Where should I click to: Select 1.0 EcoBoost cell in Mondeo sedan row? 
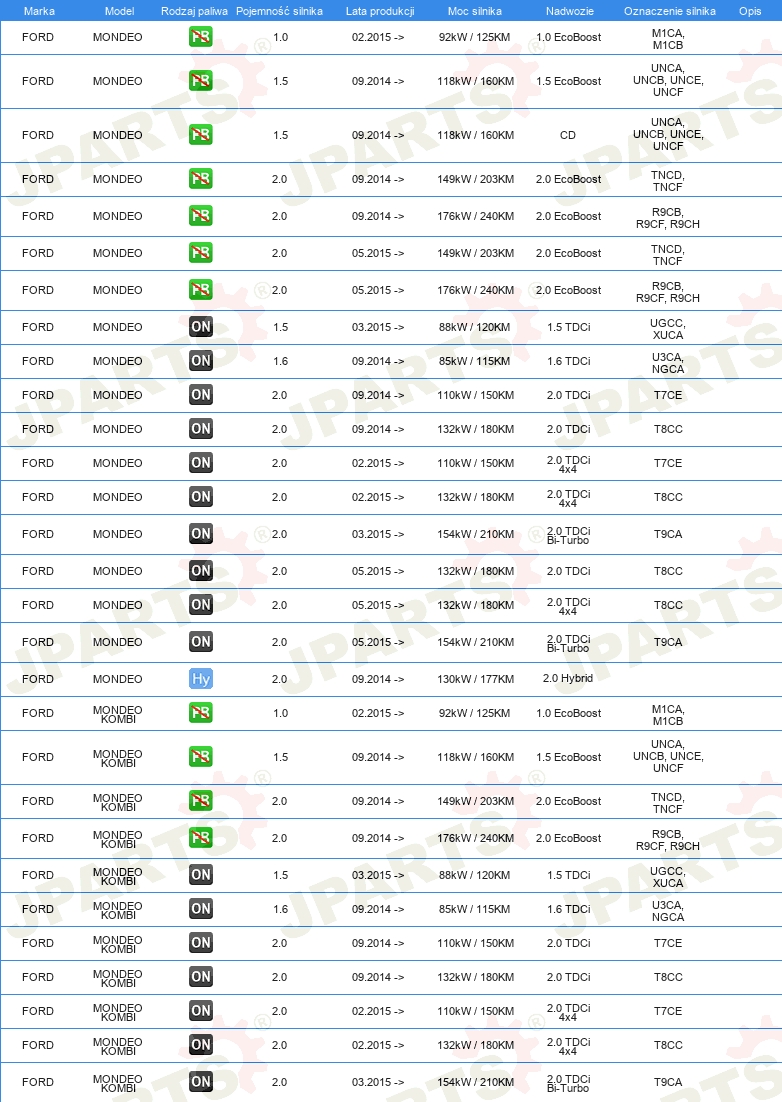568,37
